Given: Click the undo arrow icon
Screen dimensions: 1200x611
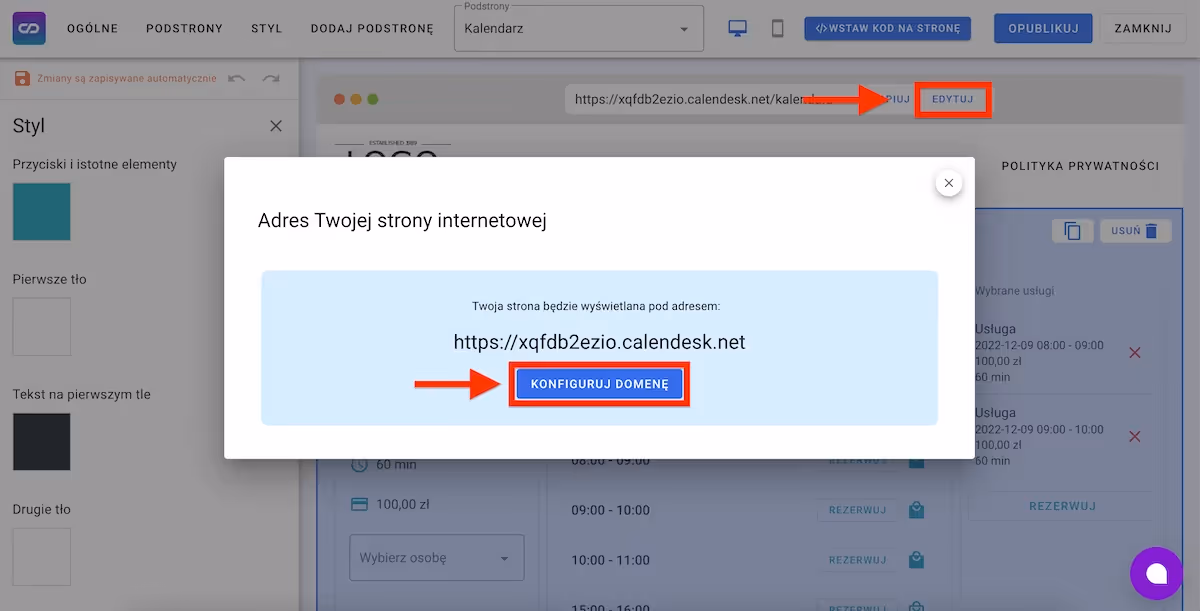Looking at the screenshot, I should [237, 78].
